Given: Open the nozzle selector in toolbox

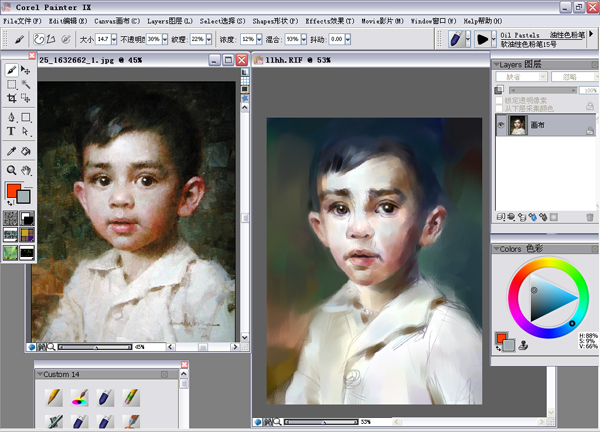Looking at the screenshot, I should click(x=27, y=253).
